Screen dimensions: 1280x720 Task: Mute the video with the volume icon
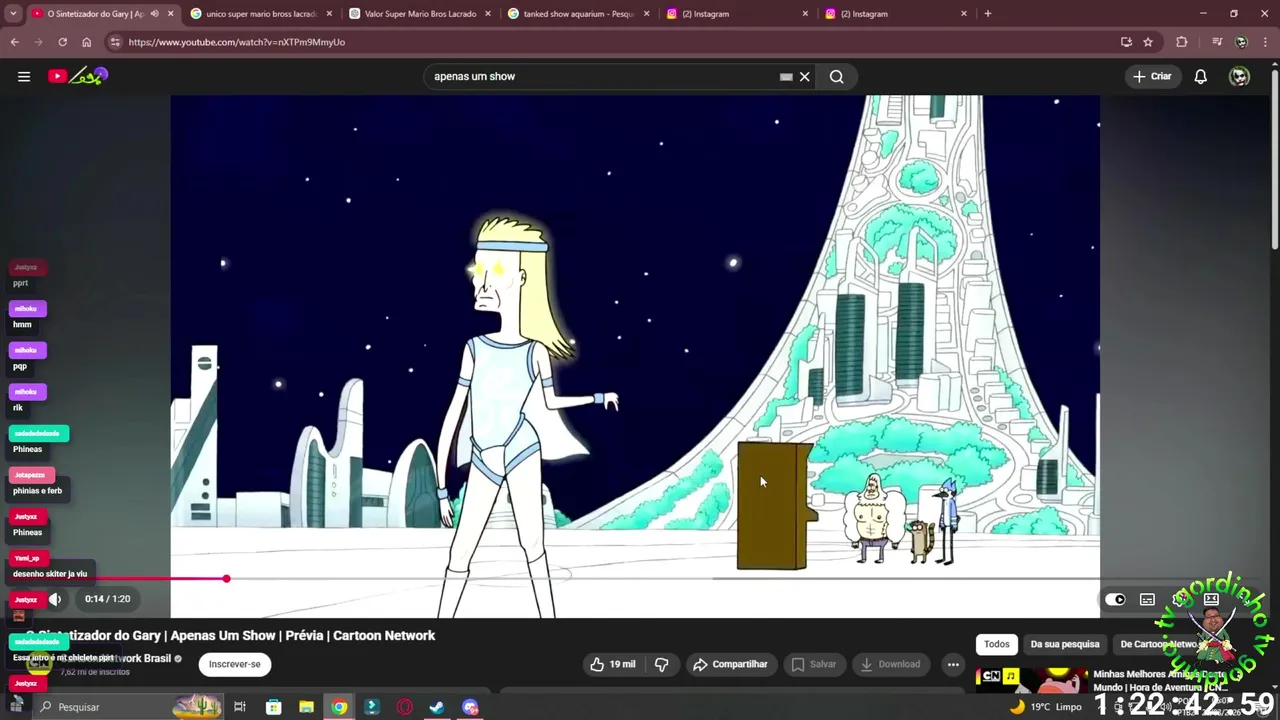click(55, 599)
